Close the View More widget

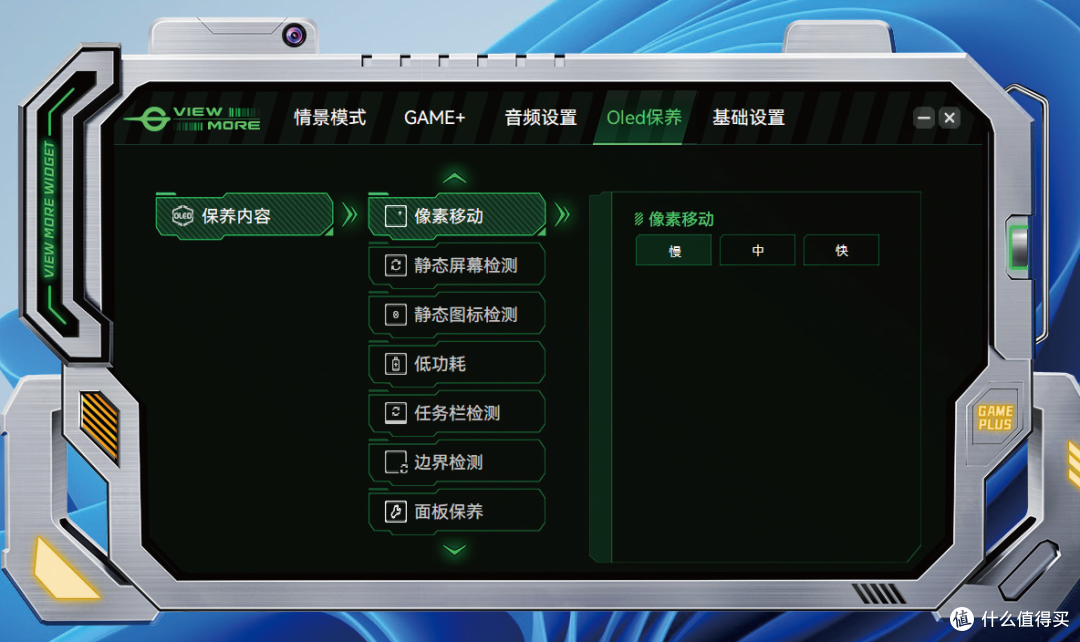(x=949, y=118)
